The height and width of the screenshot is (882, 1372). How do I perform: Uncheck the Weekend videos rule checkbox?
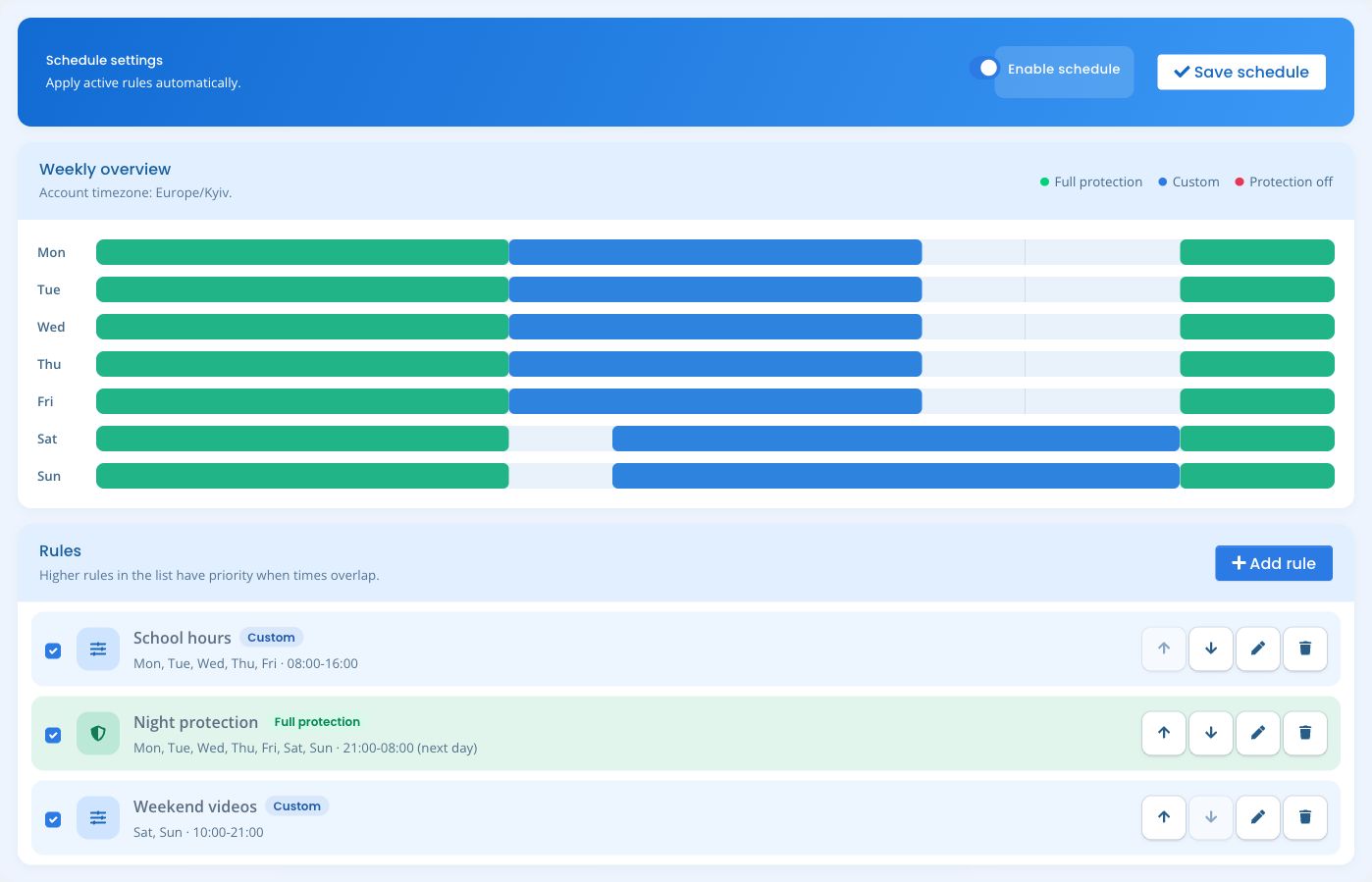pos(53,819)
